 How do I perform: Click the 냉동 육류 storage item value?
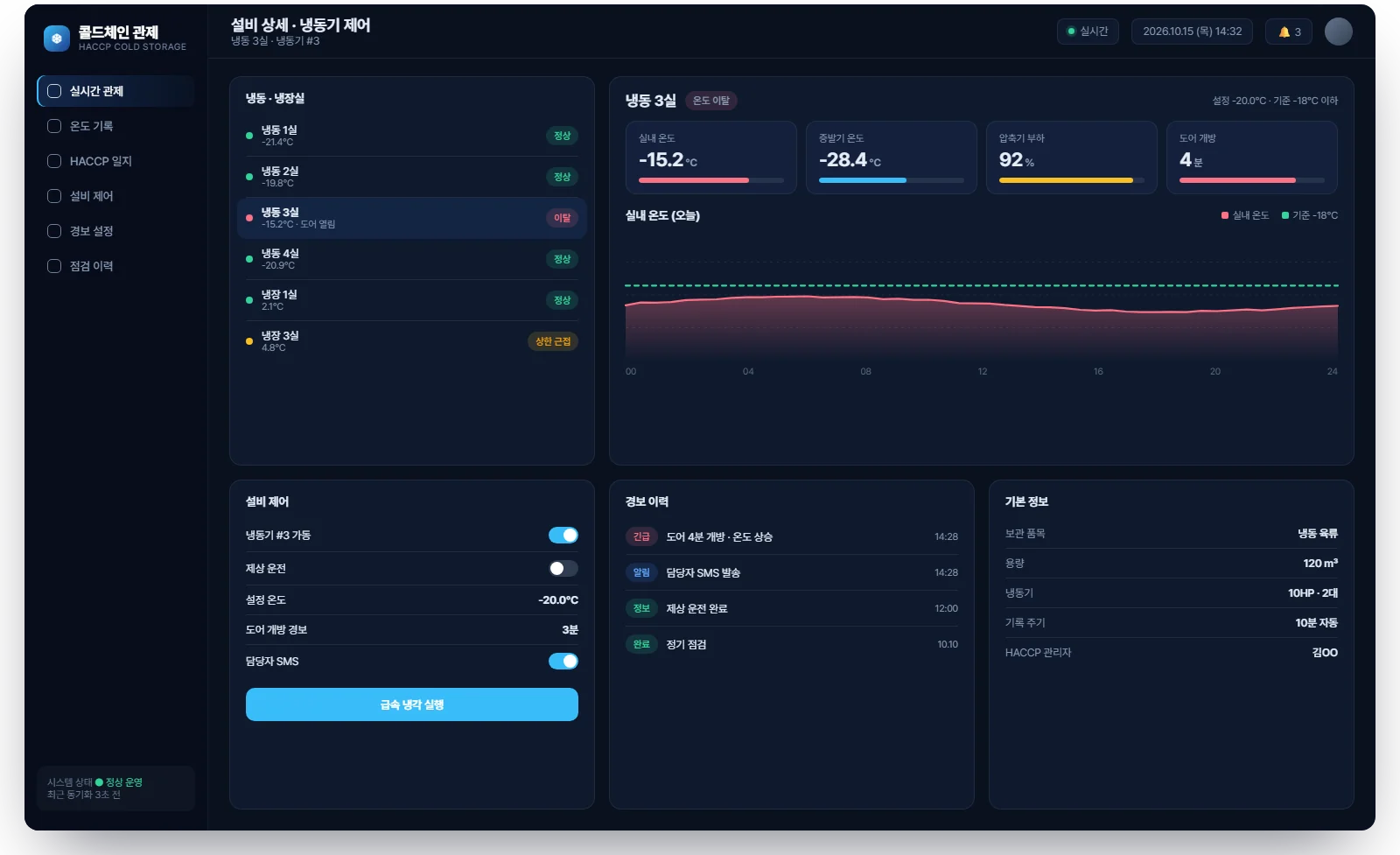(1317, 534)
